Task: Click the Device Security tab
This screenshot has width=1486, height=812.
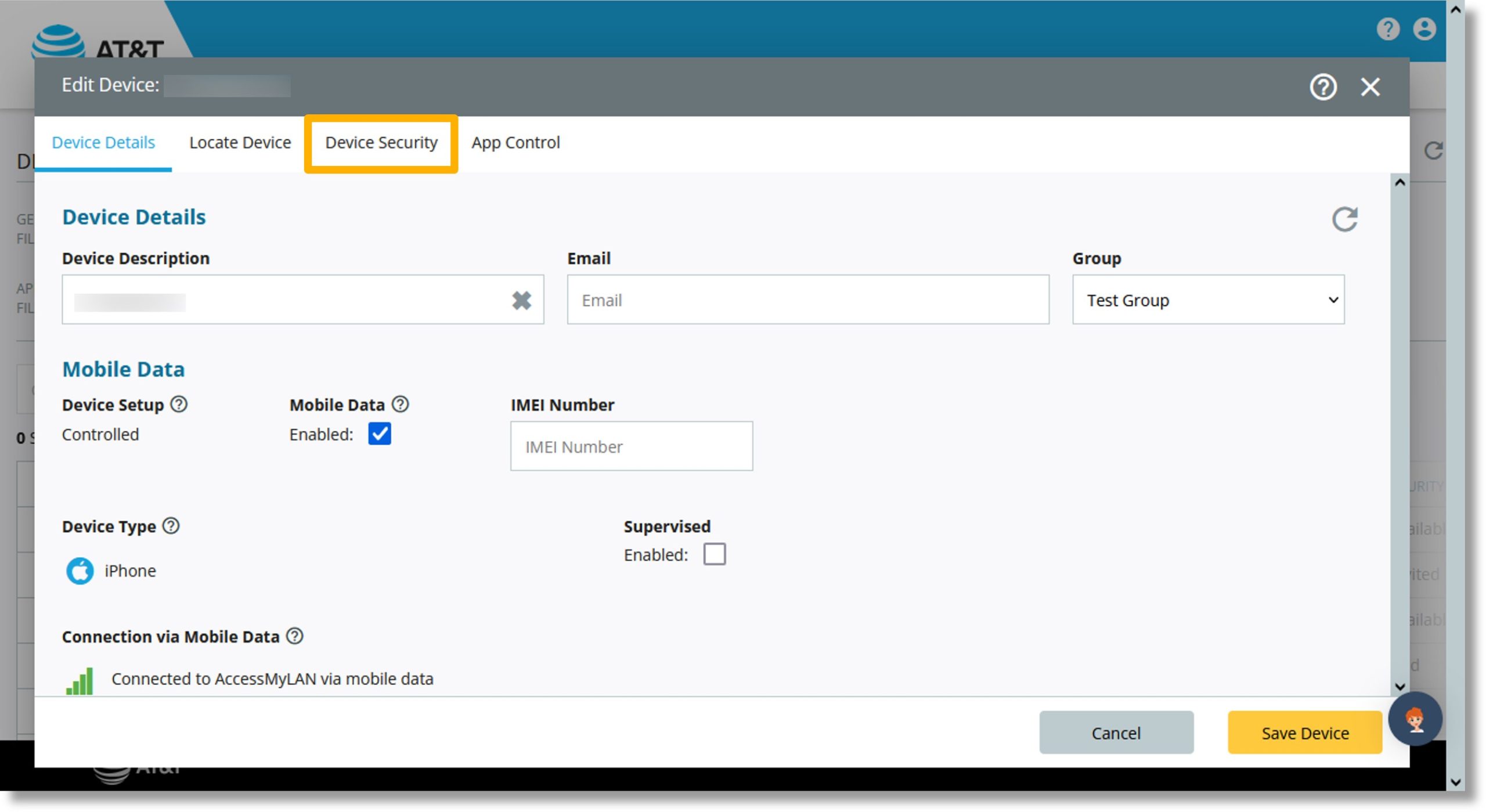Action: click(382, 142)
